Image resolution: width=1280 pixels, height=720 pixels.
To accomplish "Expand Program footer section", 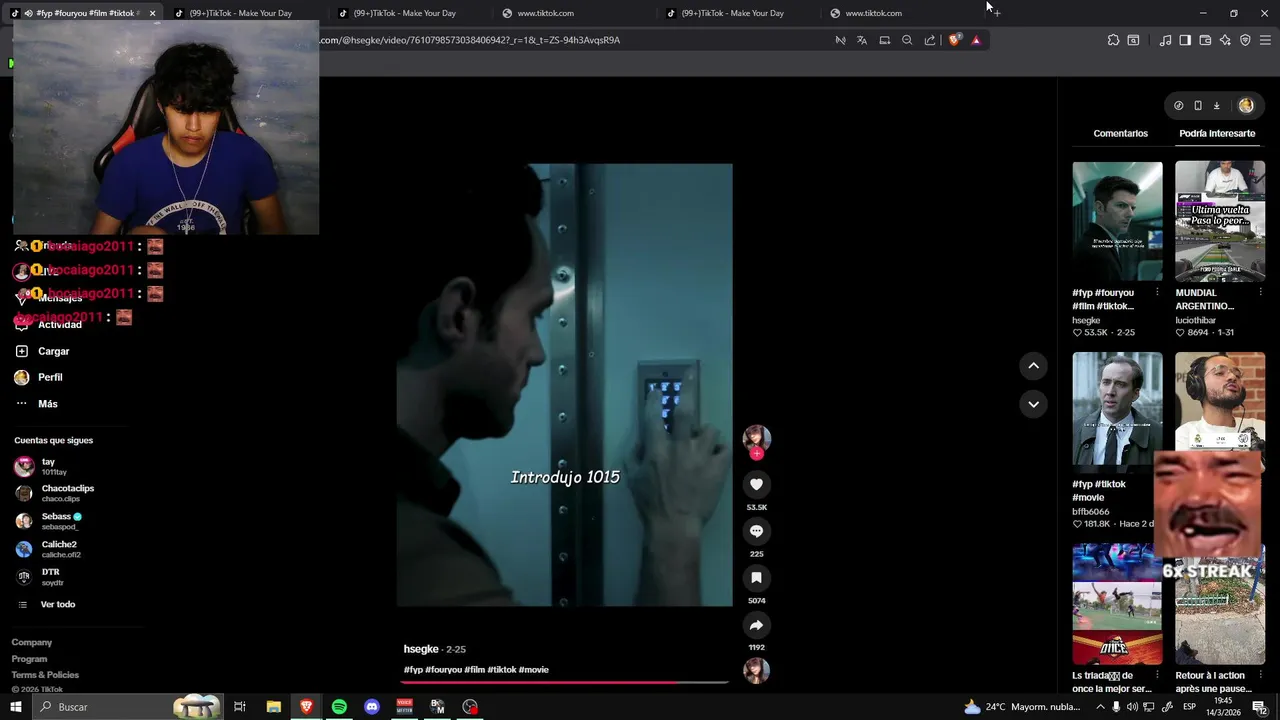I will click(x=29, y=659).
